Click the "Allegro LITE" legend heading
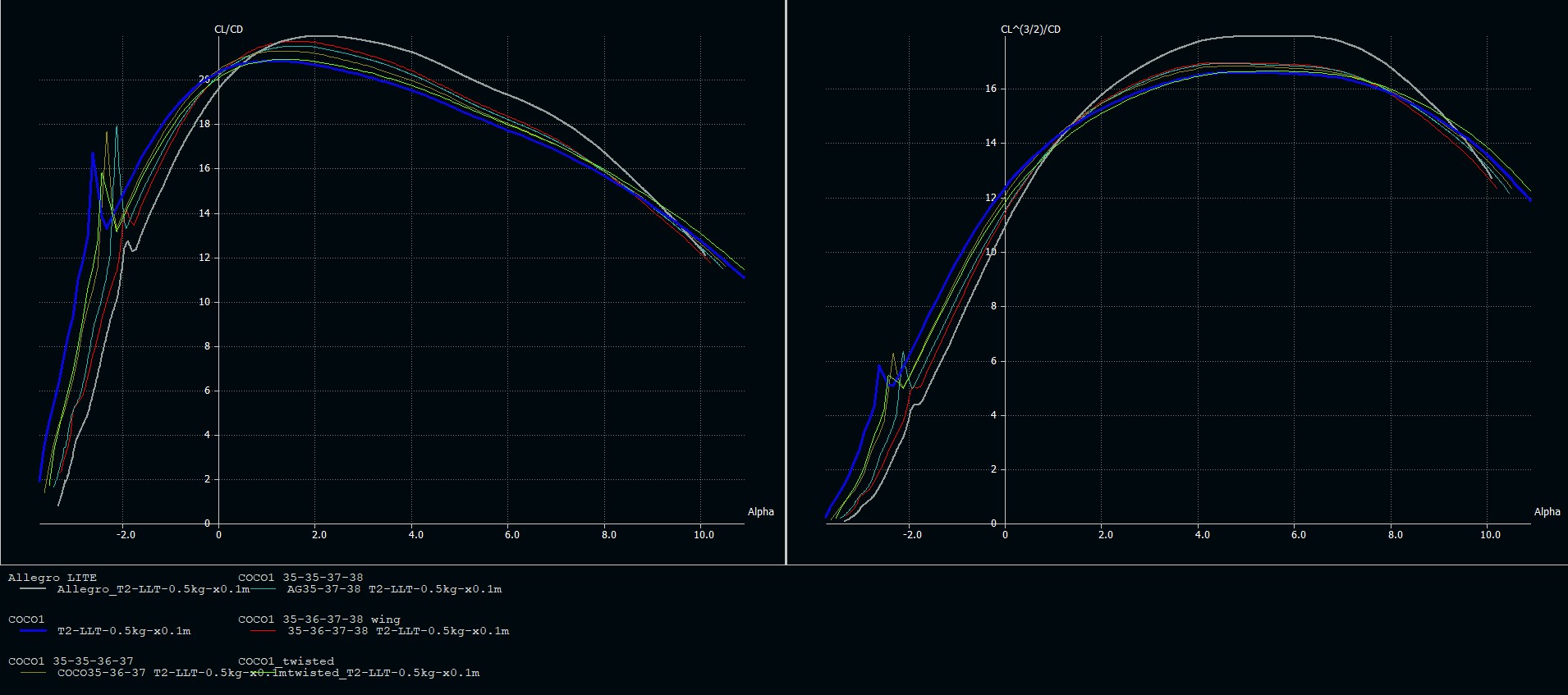1568x695 pixels. pos(52,578)
